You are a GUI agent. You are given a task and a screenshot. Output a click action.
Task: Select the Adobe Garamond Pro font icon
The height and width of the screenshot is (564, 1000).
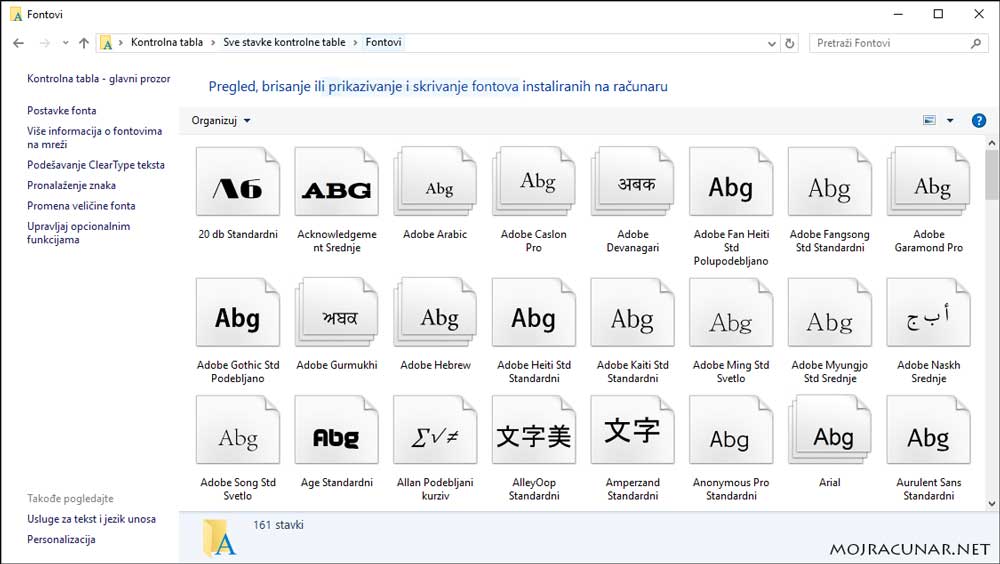pyautogui.click(x=929, y=182)
